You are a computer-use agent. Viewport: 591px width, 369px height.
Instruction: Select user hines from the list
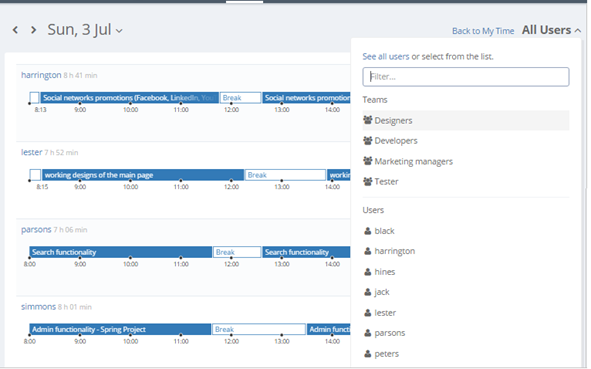465,272
